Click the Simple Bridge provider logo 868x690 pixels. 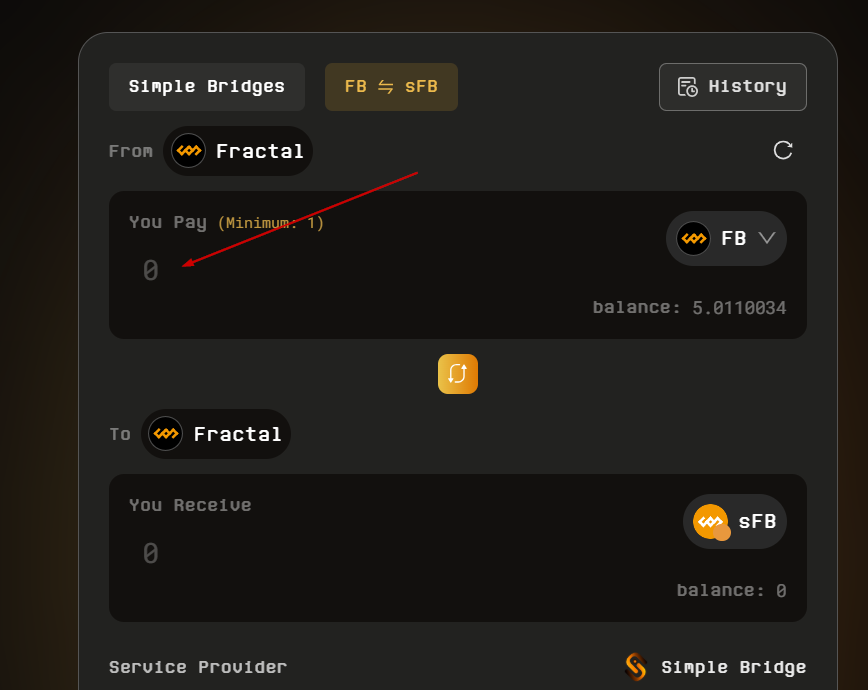click(x=636, y=667)
